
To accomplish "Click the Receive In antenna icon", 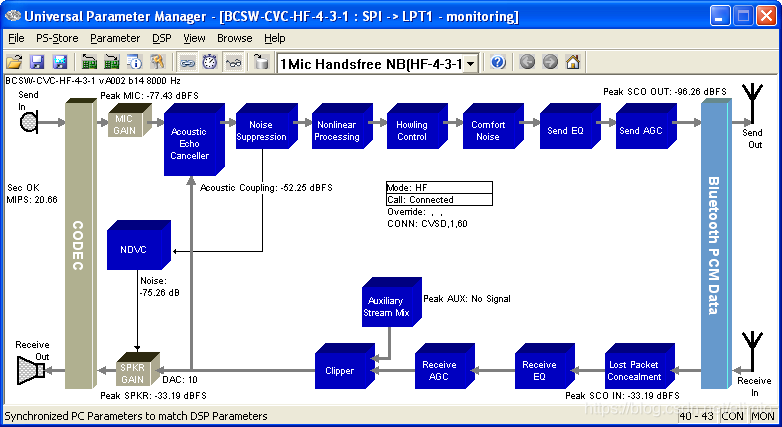I will point(752,352).
